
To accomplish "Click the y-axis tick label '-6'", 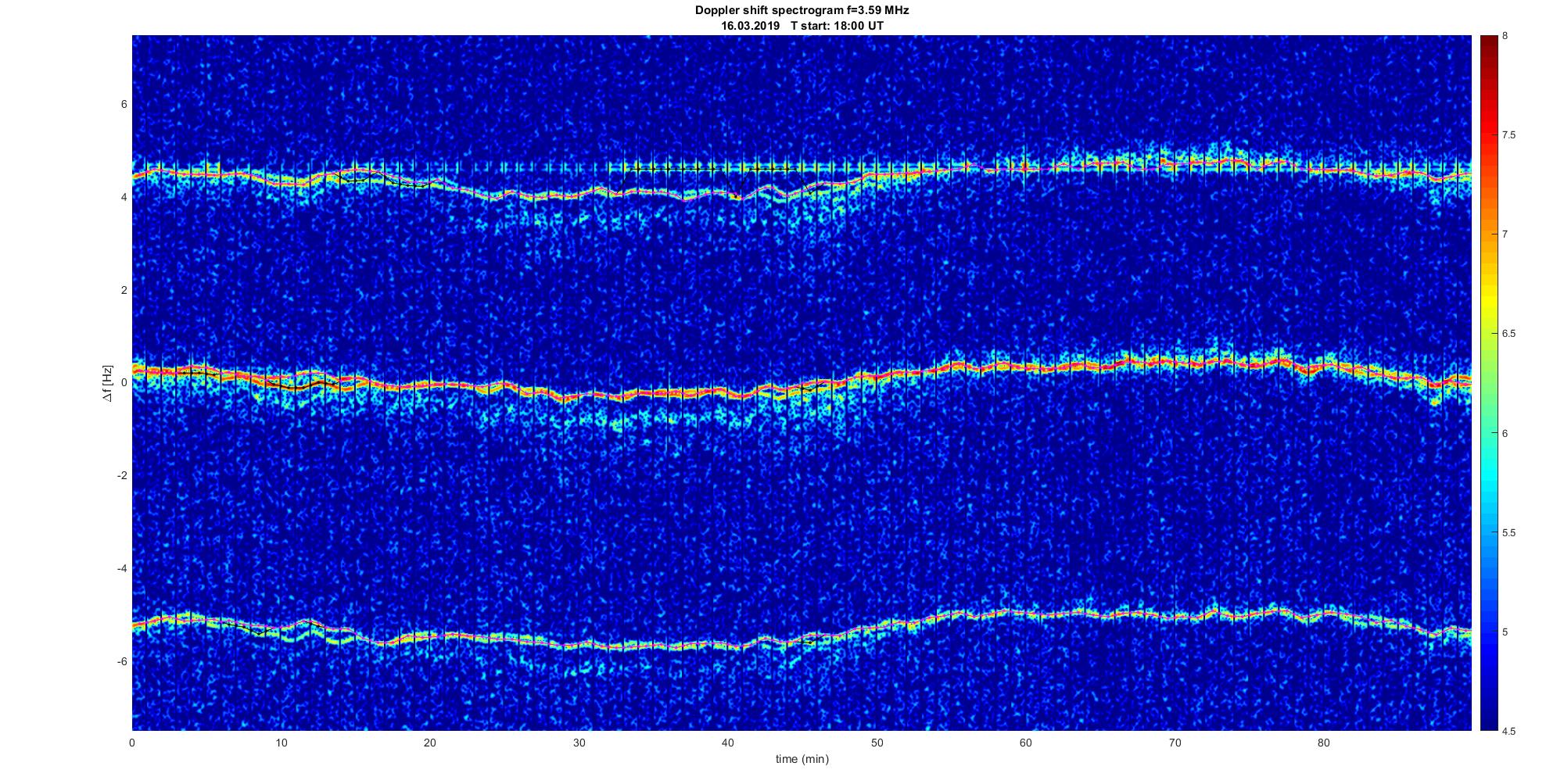I will (122, 661).
